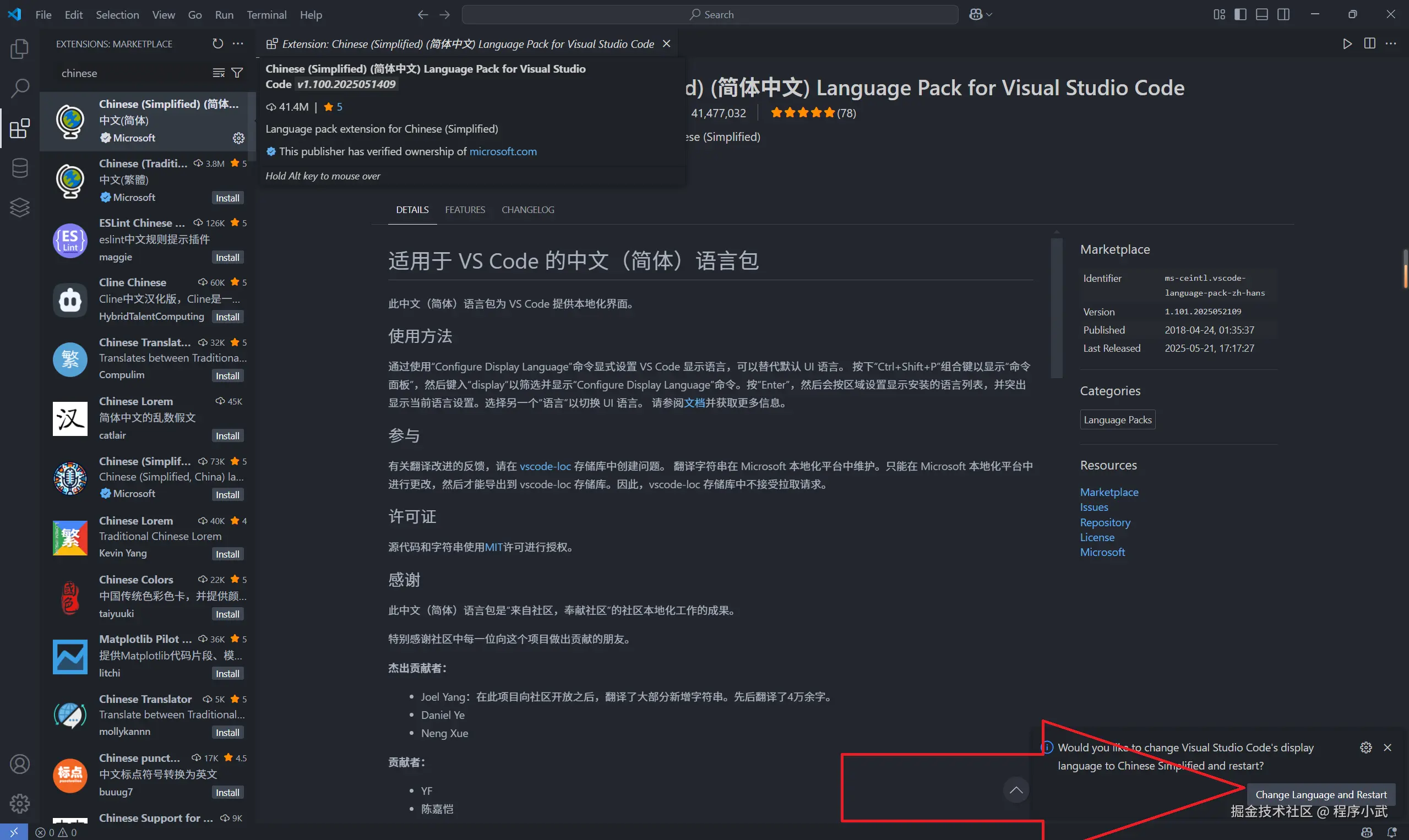Toggle primary side bar layout button

point(1241,15)
